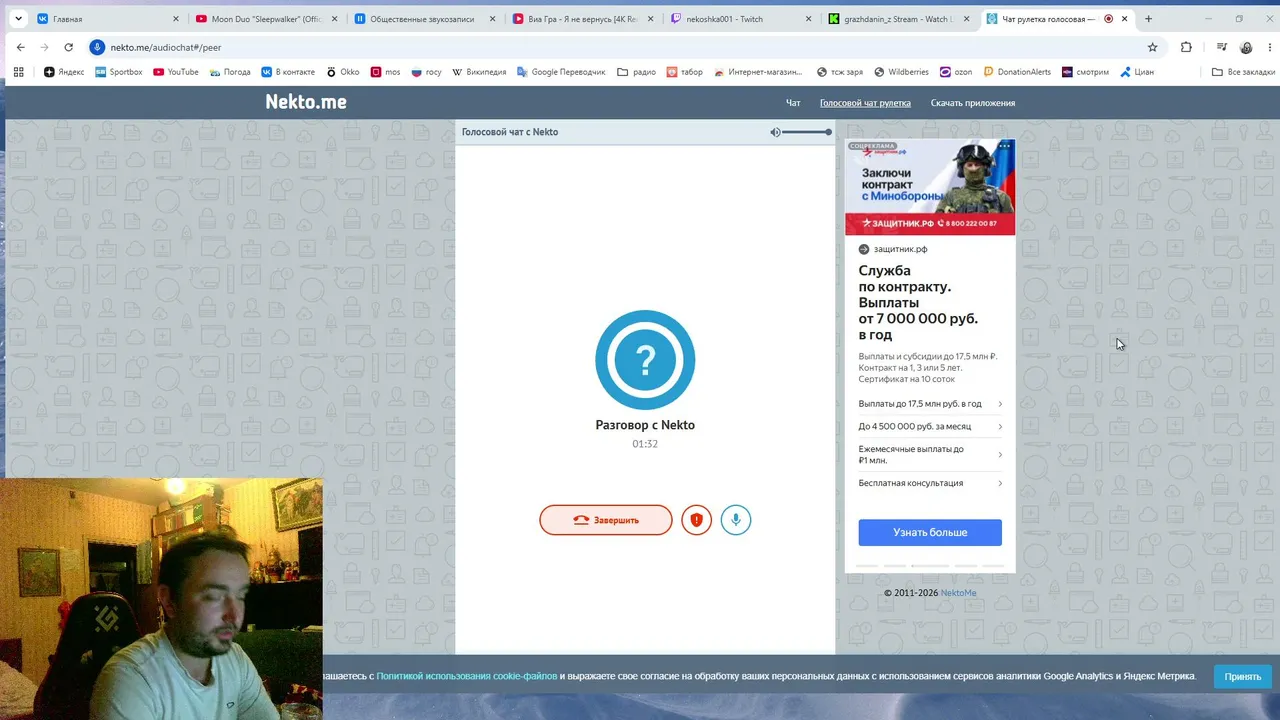The height and width of the screenshot is (720, 1280).
Task: Switch to the Moon Duo Sleepwalker tab
Action: (x=266, y=19)
